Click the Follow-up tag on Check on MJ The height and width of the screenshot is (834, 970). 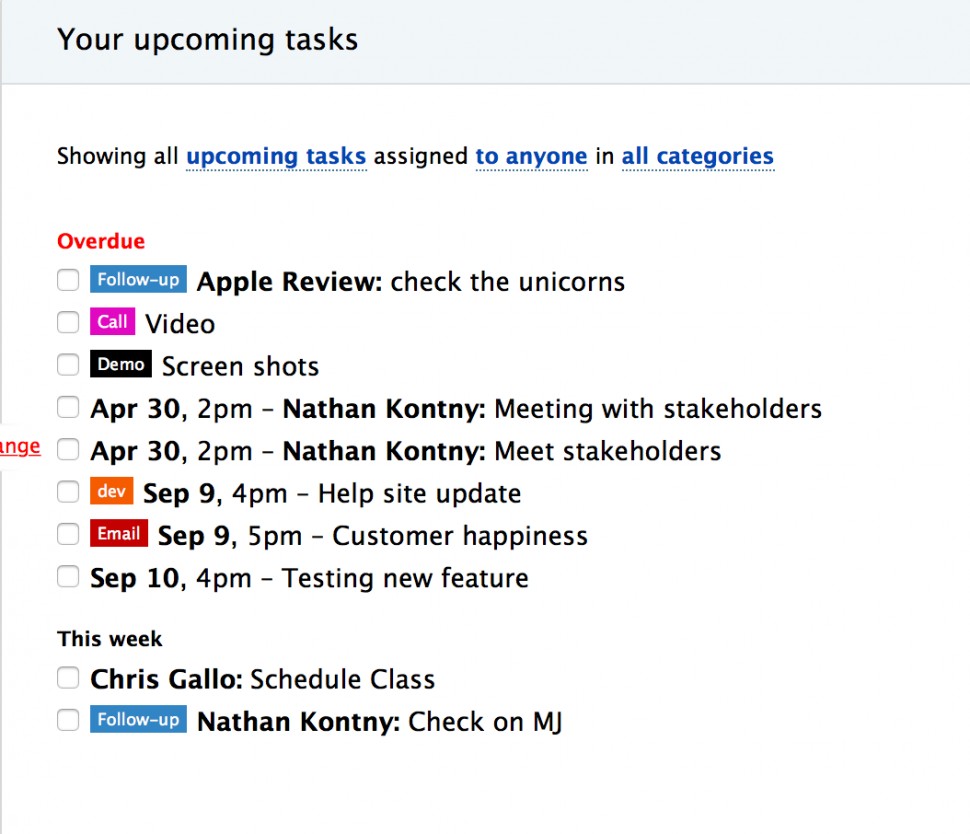pos(138,719)
